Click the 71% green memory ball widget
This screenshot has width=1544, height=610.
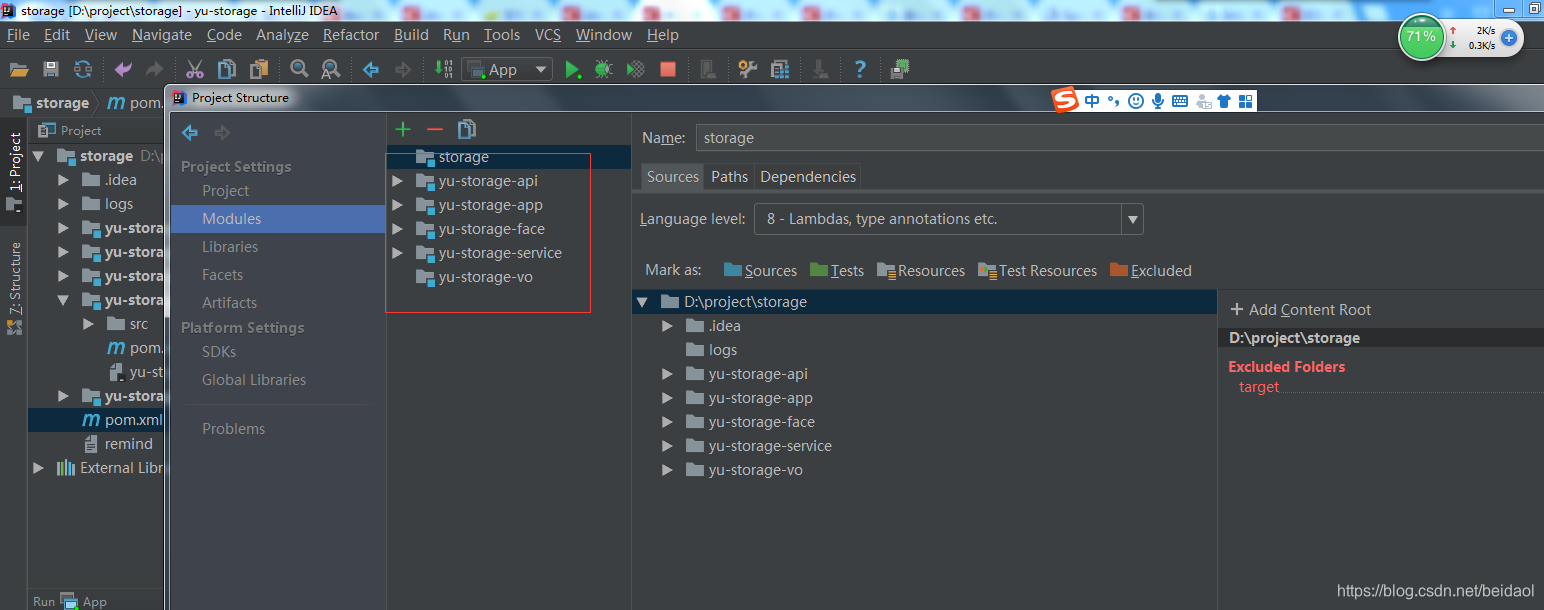(1420, 38)
